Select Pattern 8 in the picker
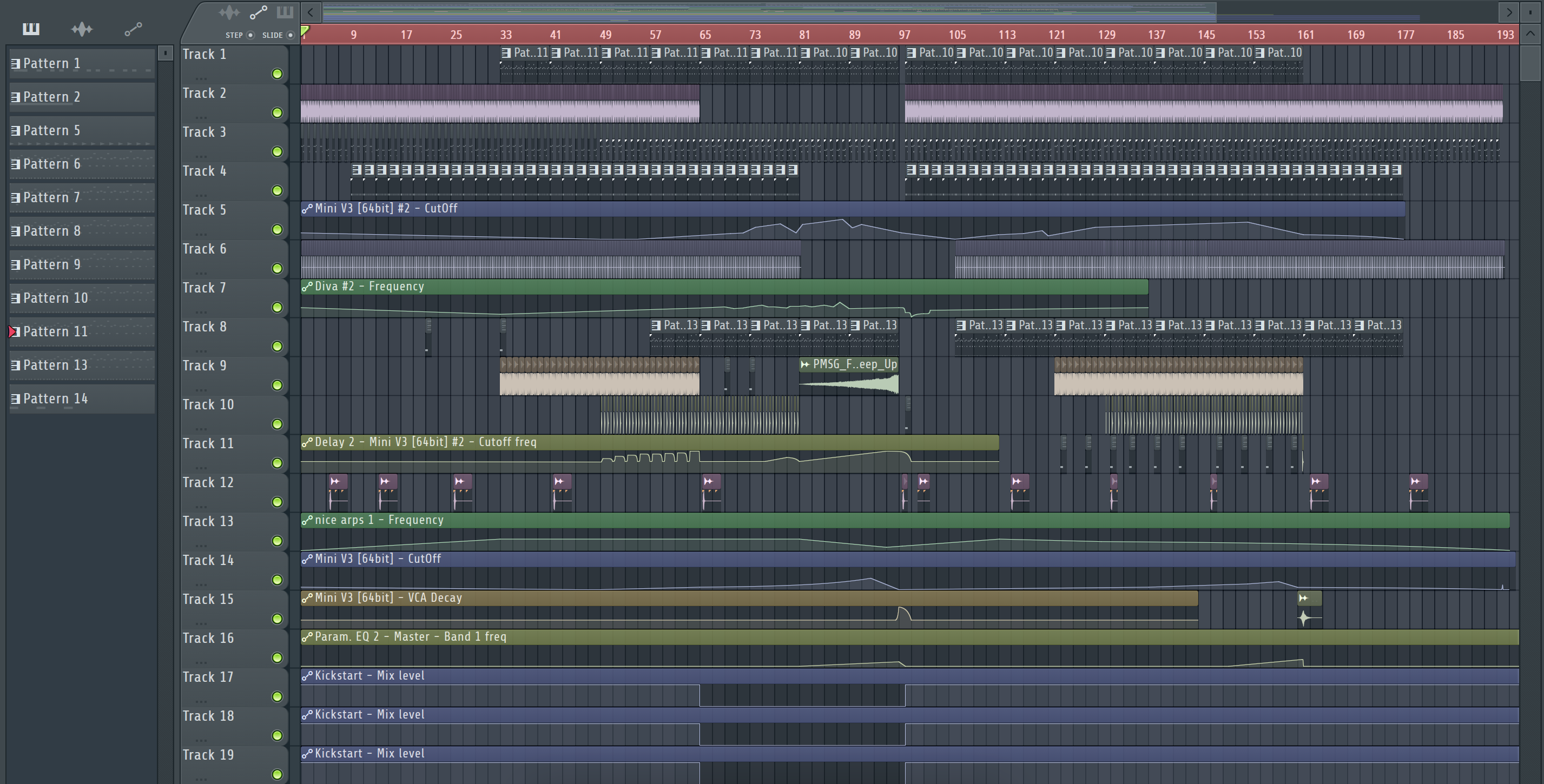The height and width of the screenshot is (784, 1544). [x=82, y=231]
